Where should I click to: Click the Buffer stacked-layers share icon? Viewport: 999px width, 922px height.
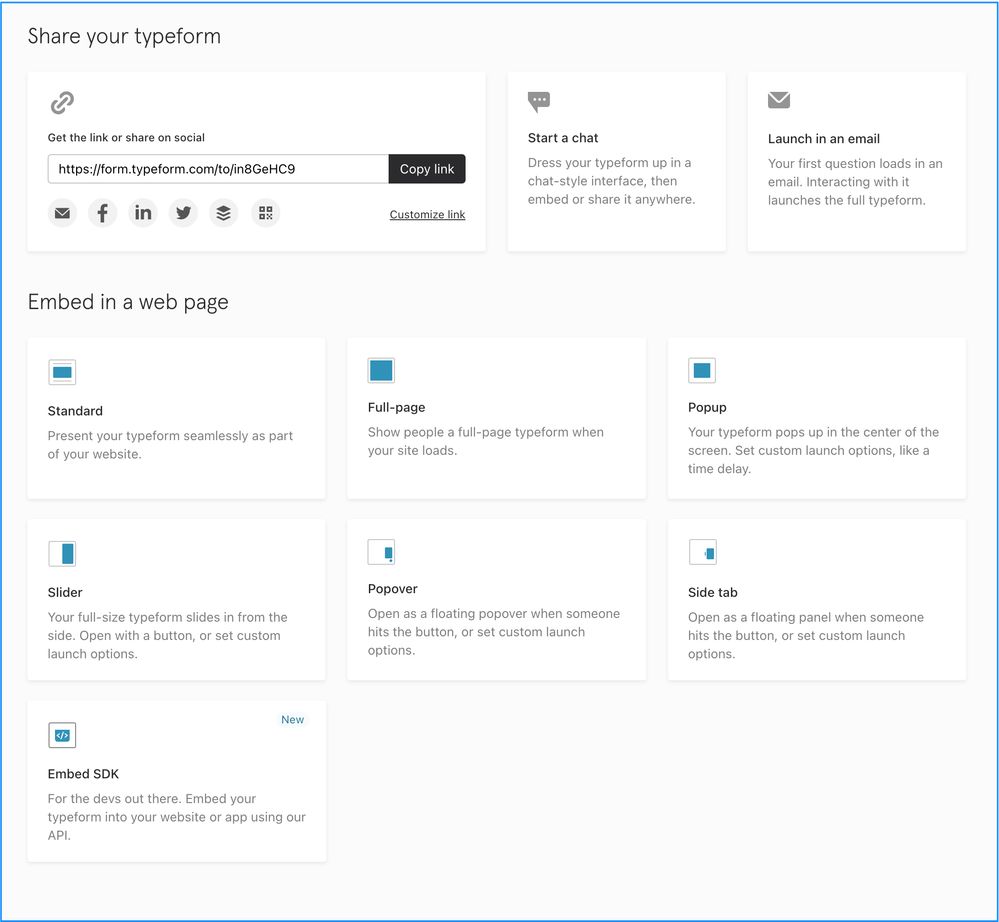224,213
